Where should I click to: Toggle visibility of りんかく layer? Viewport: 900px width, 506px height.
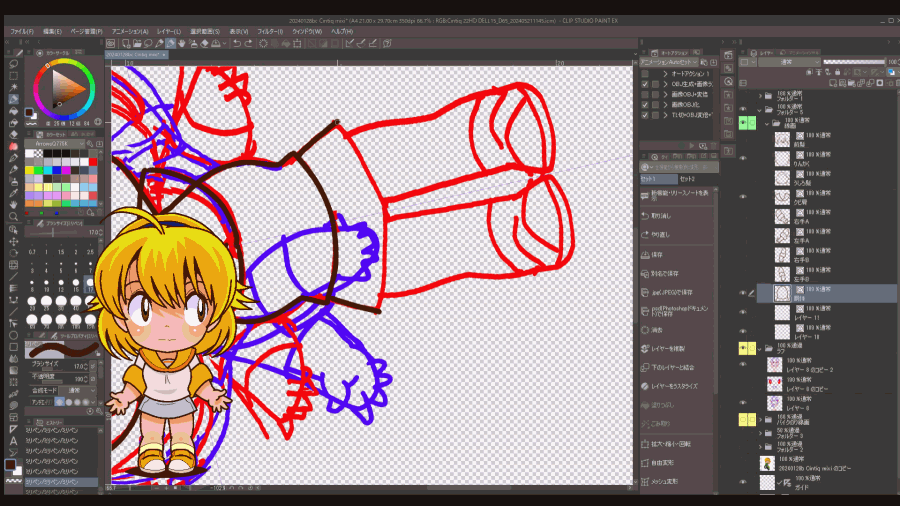pos(743,158)
